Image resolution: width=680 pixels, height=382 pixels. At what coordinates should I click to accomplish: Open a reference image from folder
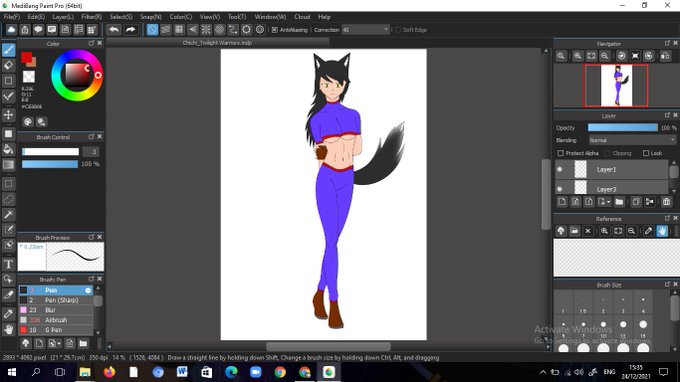coord(575,231)
